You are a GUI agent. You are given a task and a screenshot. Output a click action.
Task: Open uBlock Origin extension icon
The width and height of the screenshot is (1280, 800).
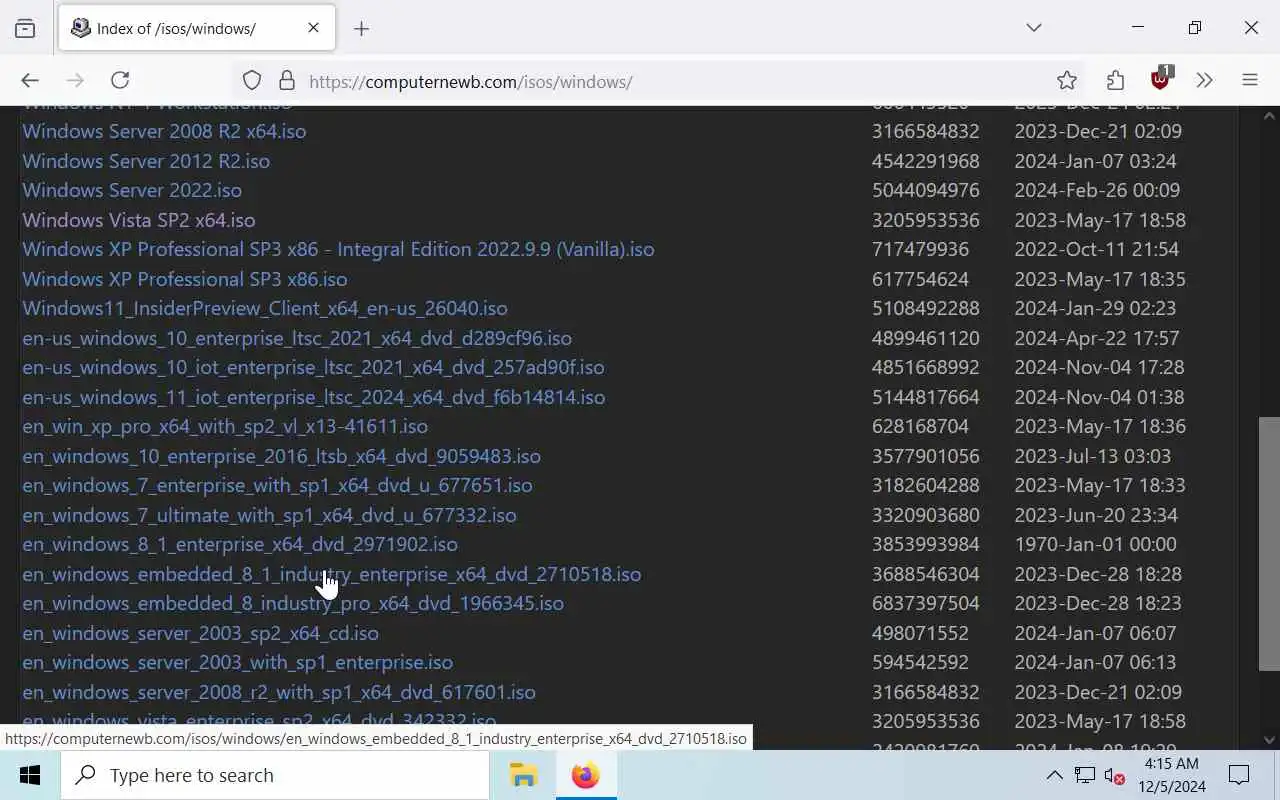[x=1161, y=79]
